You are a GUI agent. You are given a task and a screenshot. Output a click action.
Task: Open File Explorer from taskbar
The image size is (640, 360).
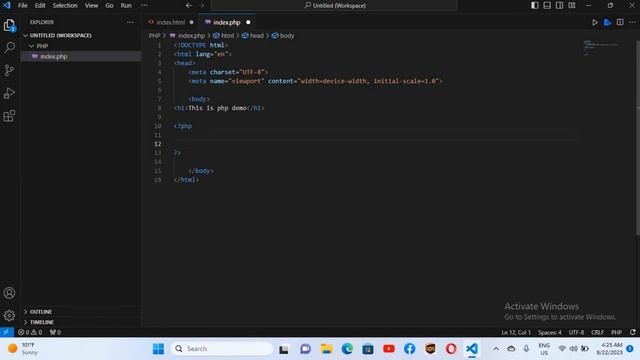click(326, 349)
